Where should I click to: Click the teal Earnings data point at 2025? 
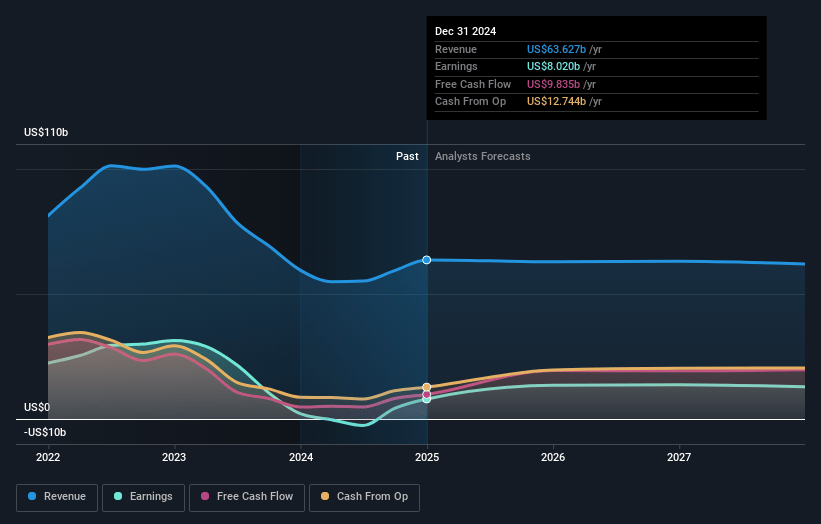tap(427, 399)
